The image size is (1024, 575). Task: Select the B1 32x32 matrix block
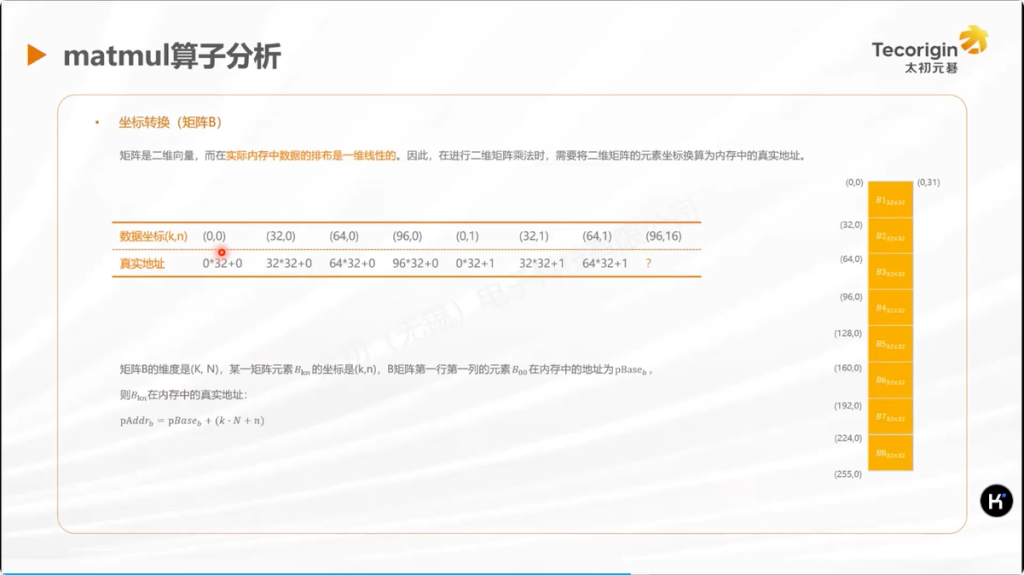890,201
